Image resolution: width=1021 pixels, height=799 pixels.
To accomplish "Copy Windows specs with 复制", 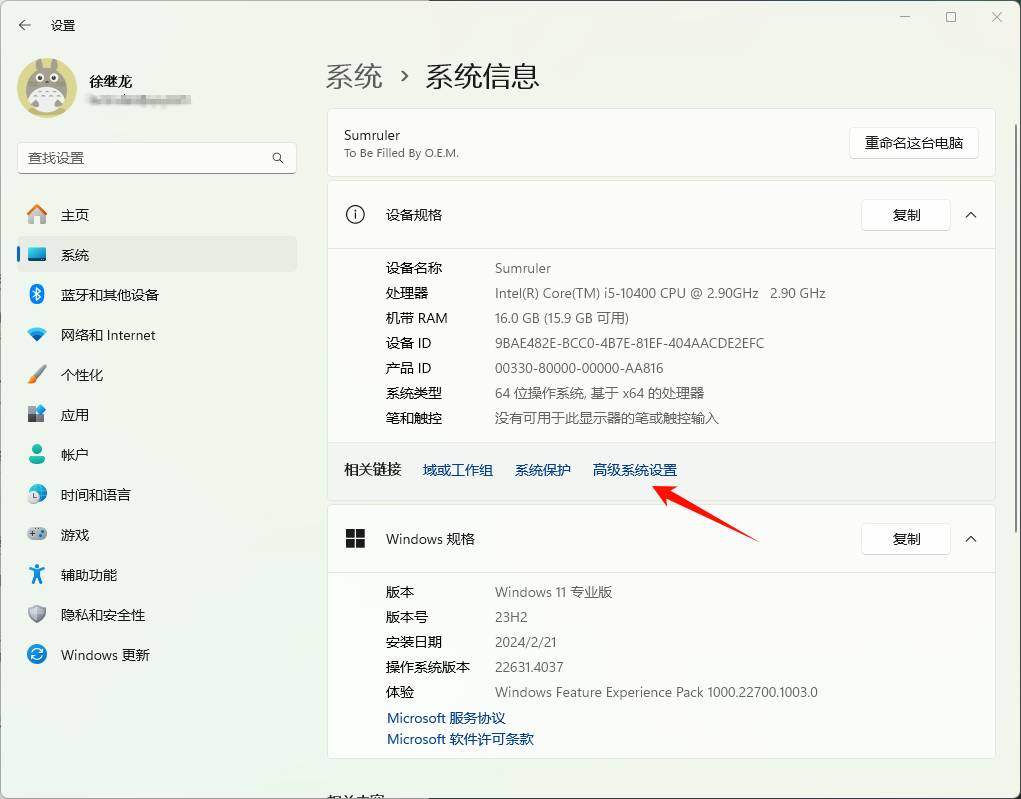I will click(906, 539).
